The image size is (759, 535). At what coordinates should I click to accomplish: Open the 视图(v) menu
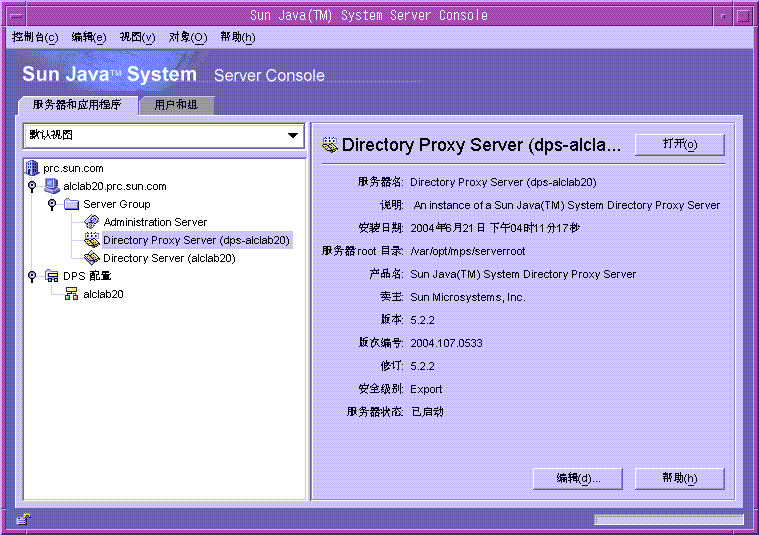click(x=137, y=37)
